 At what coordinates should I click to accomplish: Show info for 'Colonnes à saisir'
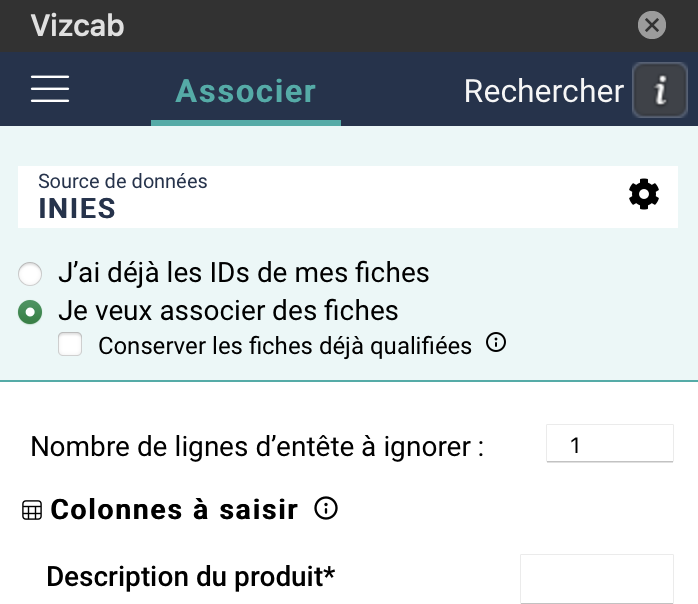(x=325, y=509)
